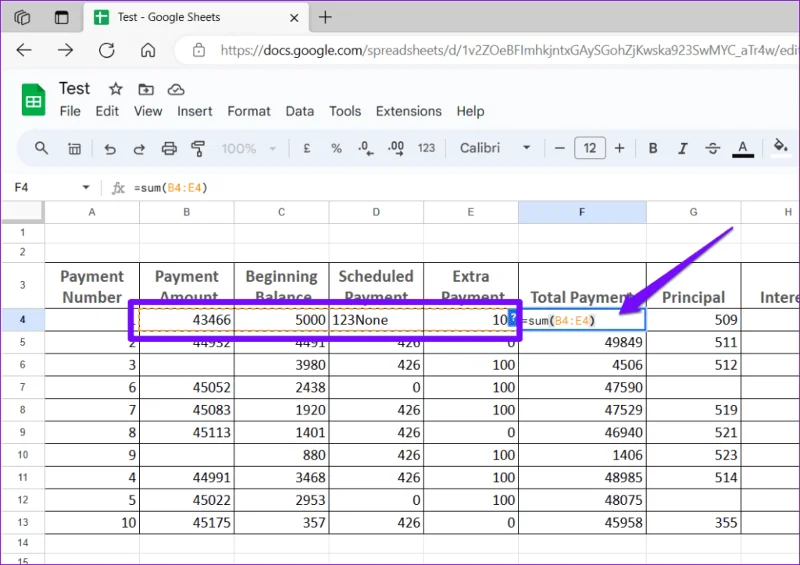Select column G header
800x565 pixels.
(693, 212)
